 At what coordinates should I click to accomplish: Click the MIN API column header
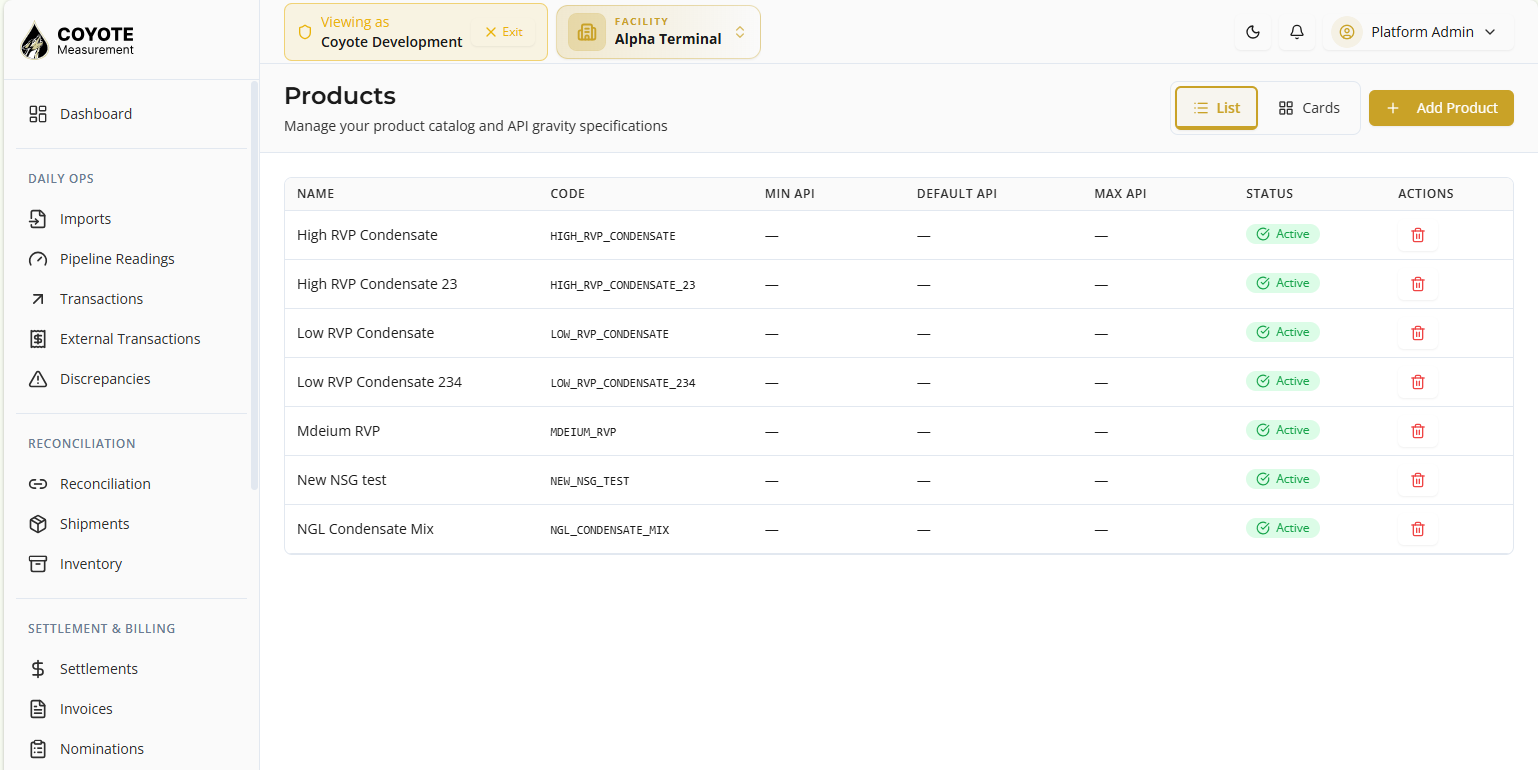pos(790,194)
